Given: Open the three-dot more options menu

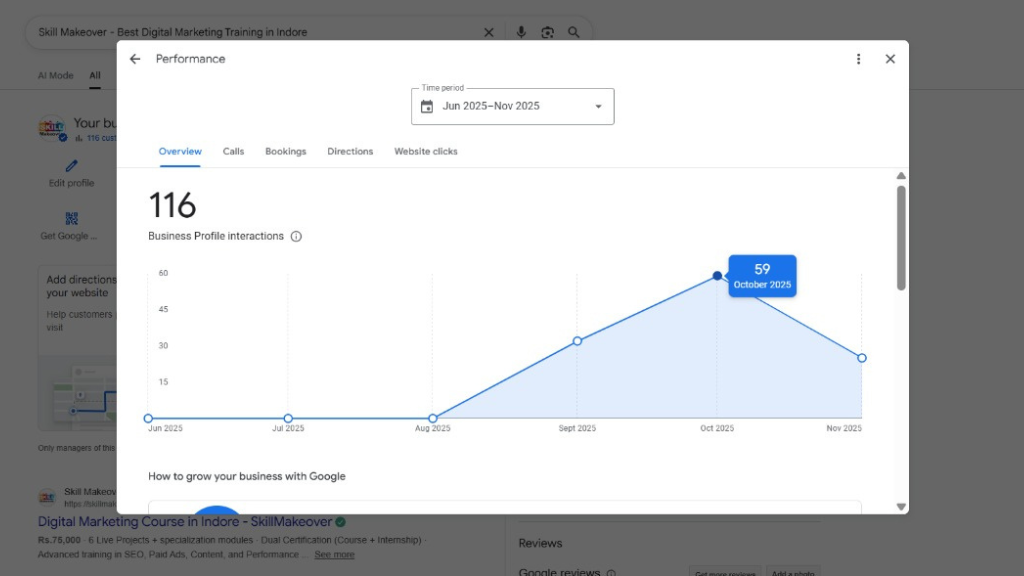Looking at the screenshot, I should coord(858,59).
